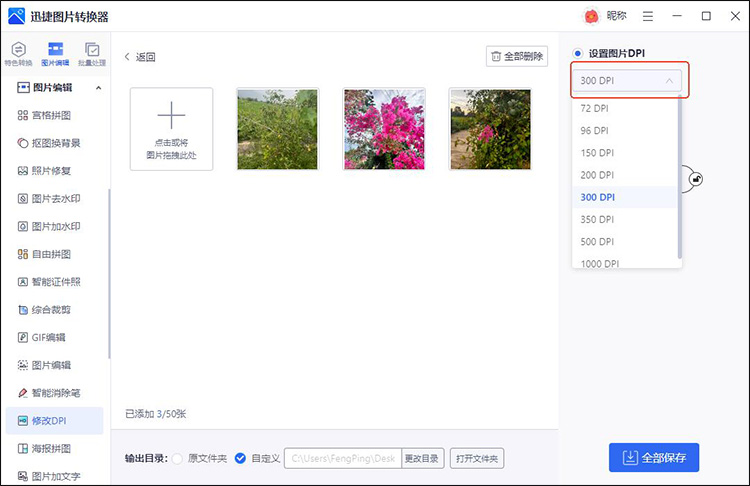Open the 特色转换 tab
Image resolution: width=750 pixels, height=486 pixels.
click(x=18, y=54)
